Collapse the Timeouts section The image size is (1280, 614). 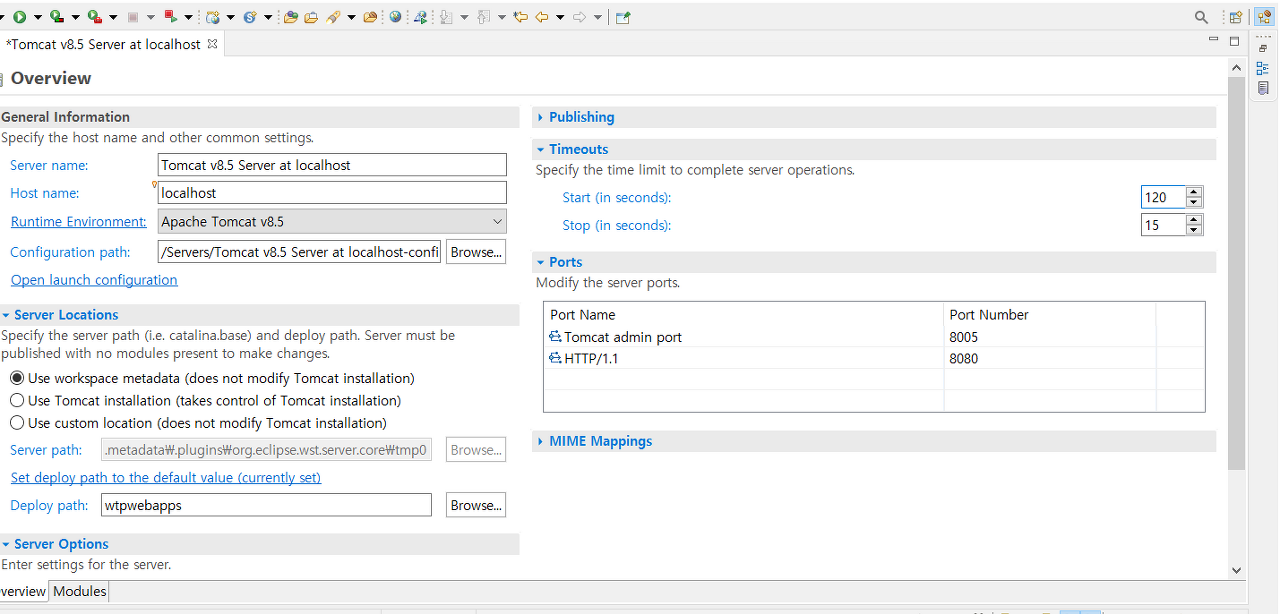point(541,149)
